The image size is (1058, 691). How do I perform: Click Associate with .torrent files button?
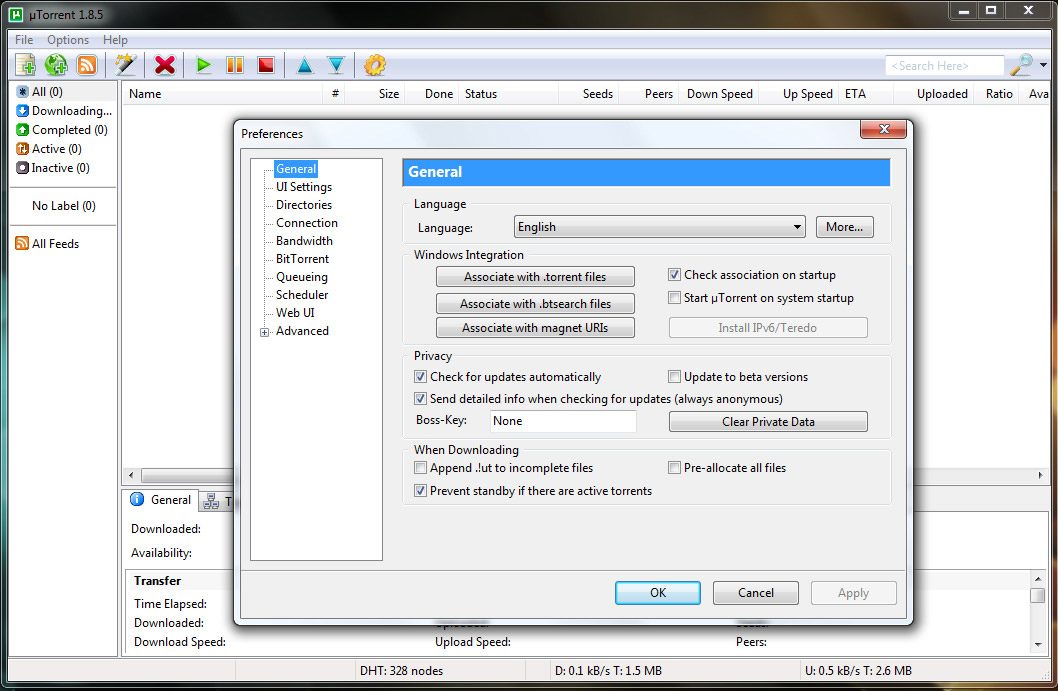point(535,277)
